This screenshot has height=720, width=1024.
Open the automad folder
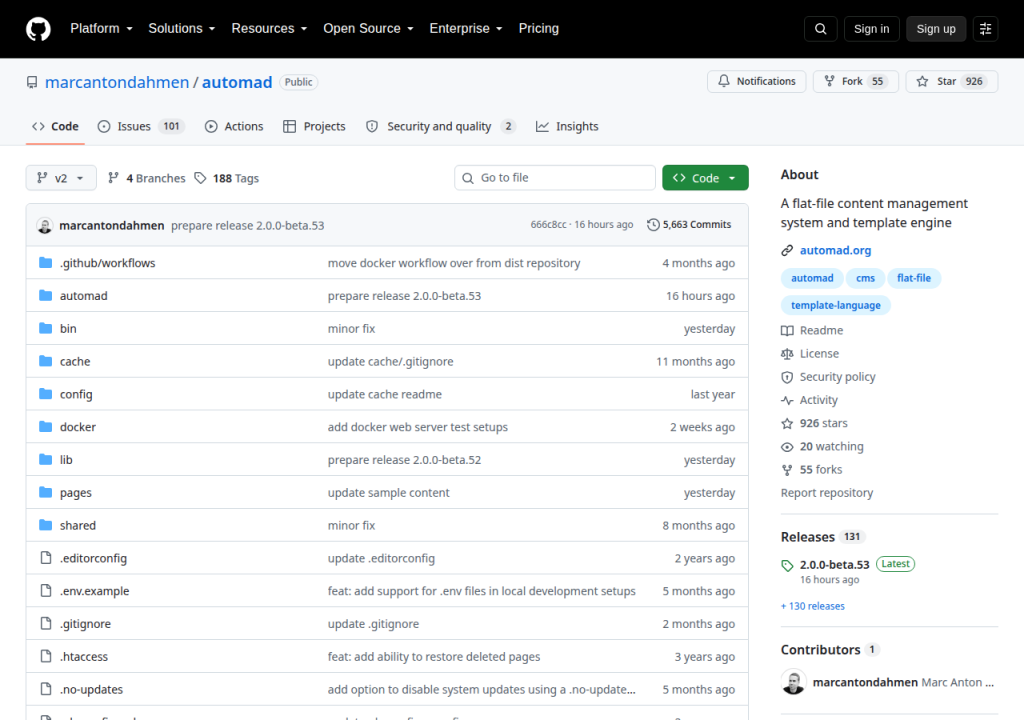point(84,296)
